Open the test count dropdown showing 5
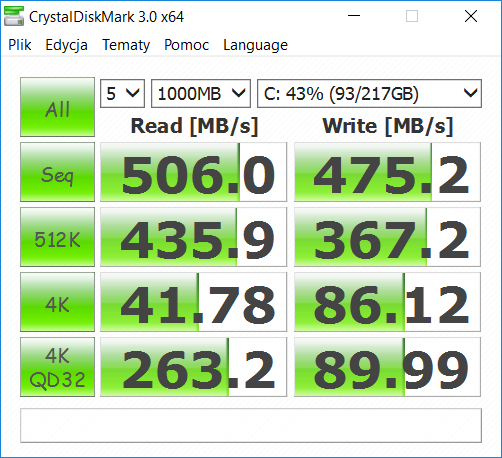This screenshot has height=458, width=502. 122,93
